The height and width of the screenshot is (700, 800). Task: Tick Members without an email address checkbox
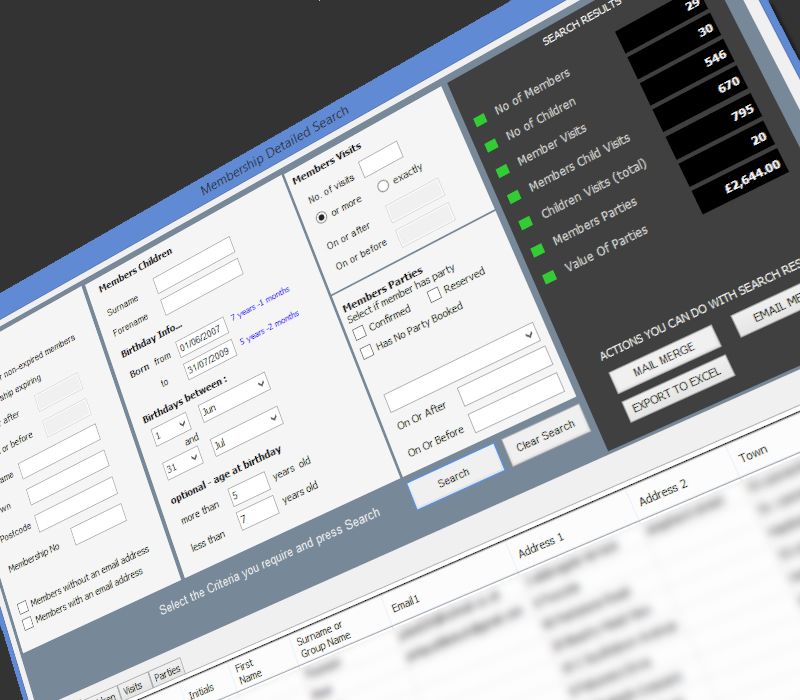[22, 607]
